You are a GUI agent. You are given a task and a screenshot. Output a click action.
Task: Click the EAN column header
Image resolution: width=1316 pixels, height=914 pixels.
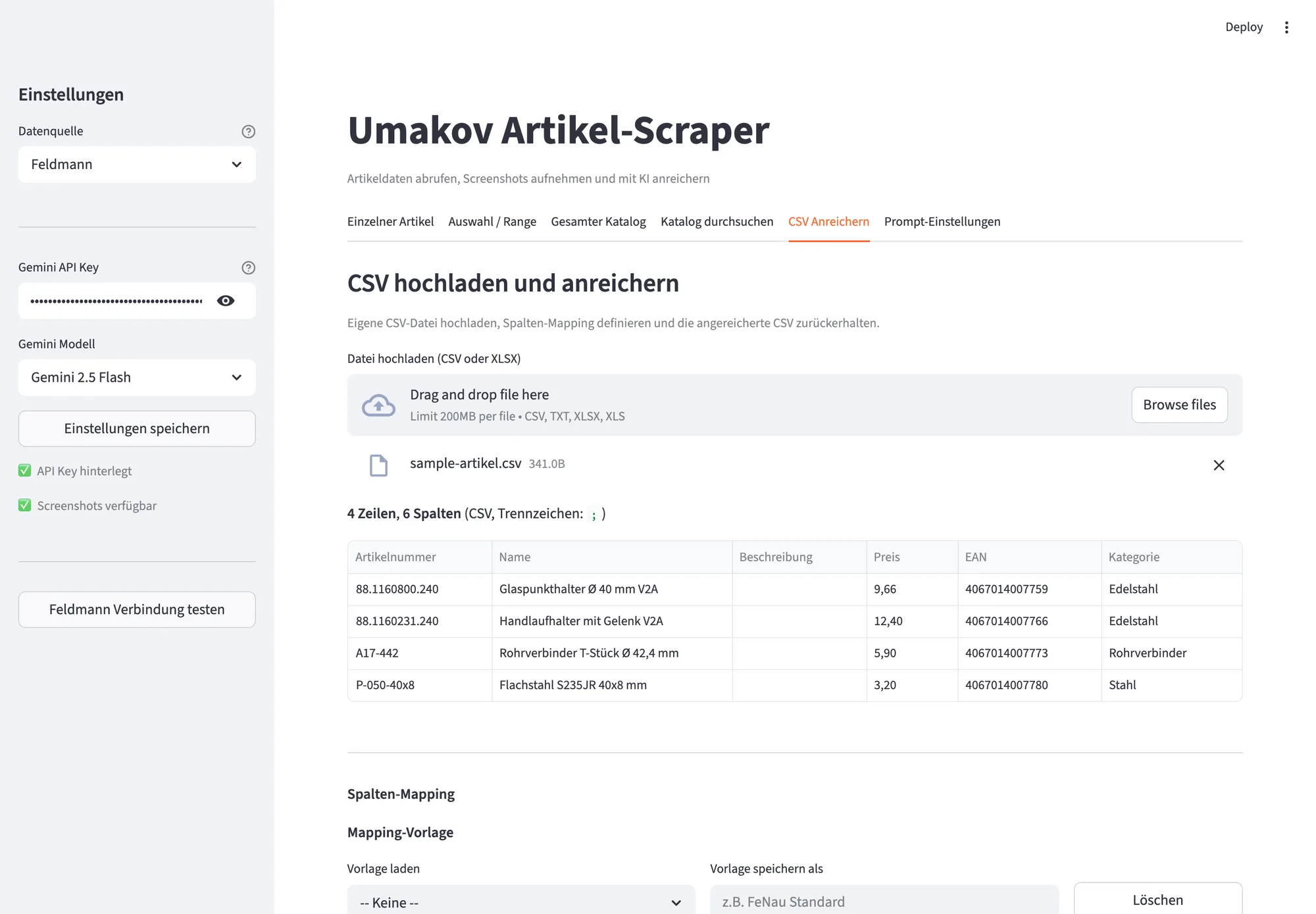click(1030, 557)
